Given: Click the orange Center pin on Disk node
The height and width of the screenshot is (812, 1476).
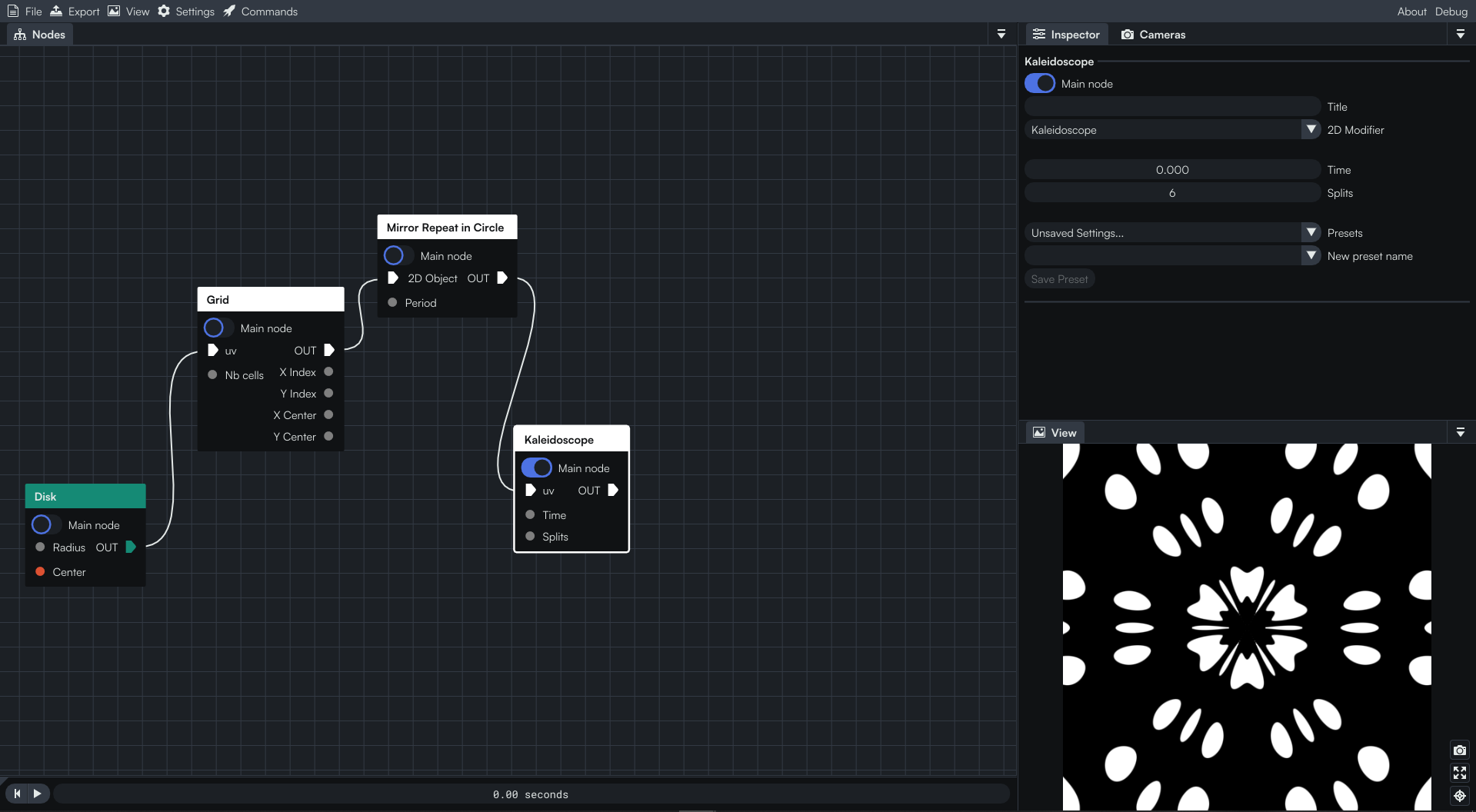Looking at the screenshot, I should 40,572.
